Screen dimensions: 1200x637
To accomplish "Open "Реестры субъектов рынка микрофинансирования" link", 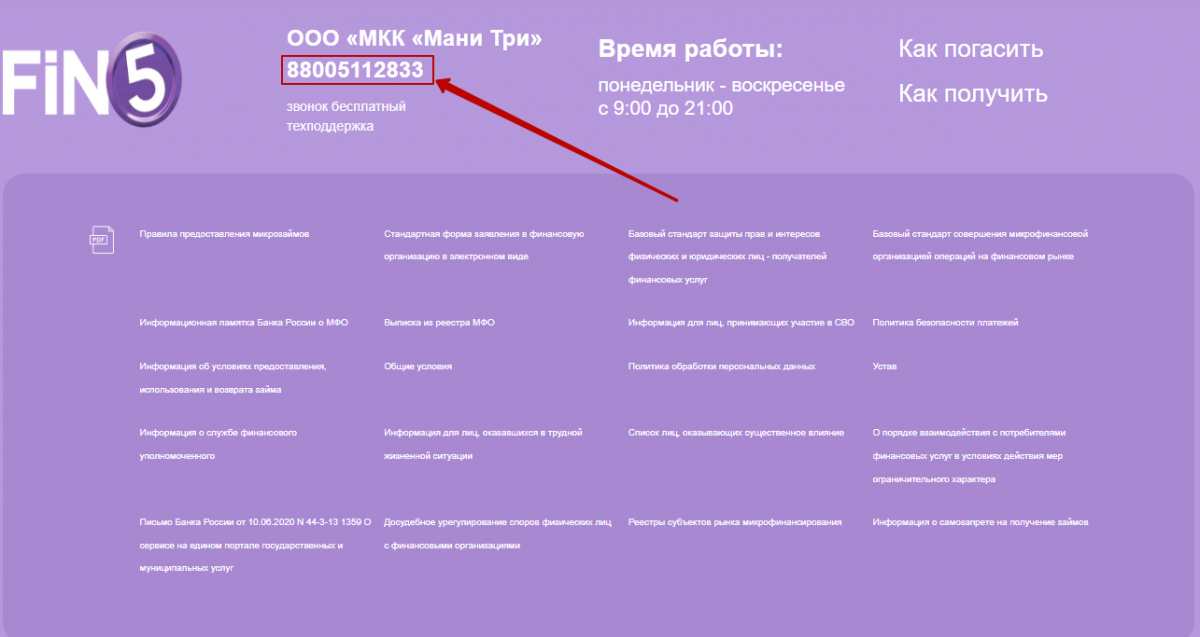I will click(x=735, y=522).
